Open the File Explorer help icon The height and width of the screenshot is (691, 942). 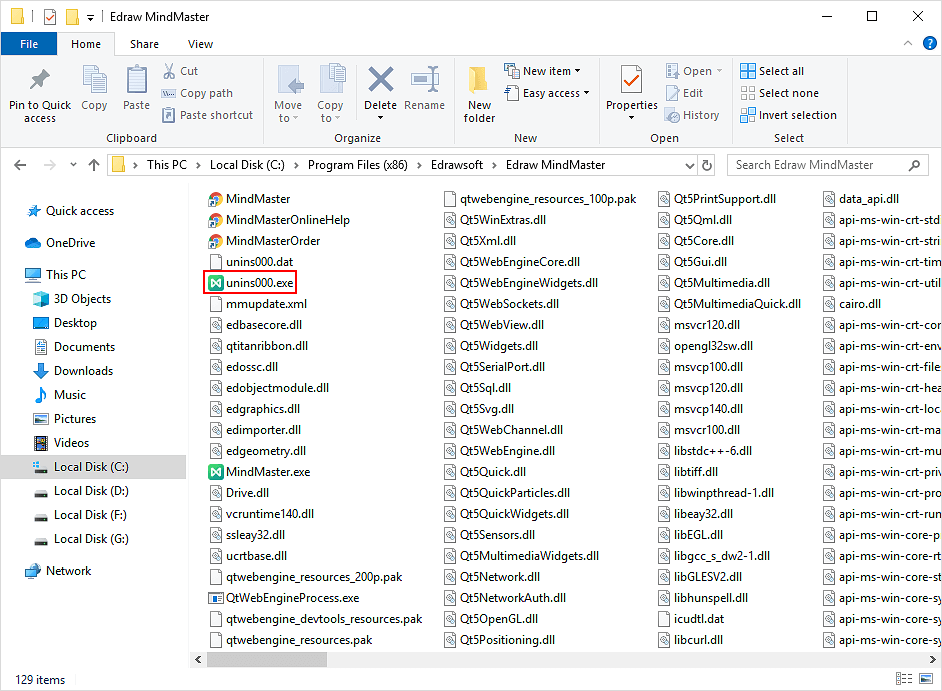929,43
